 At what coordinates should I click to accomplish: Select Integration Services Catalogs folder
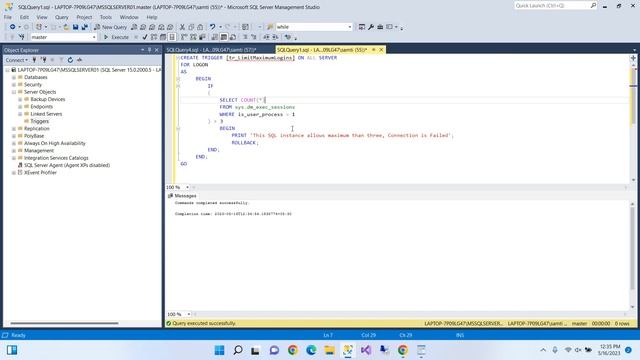click(x=56, y=158)
